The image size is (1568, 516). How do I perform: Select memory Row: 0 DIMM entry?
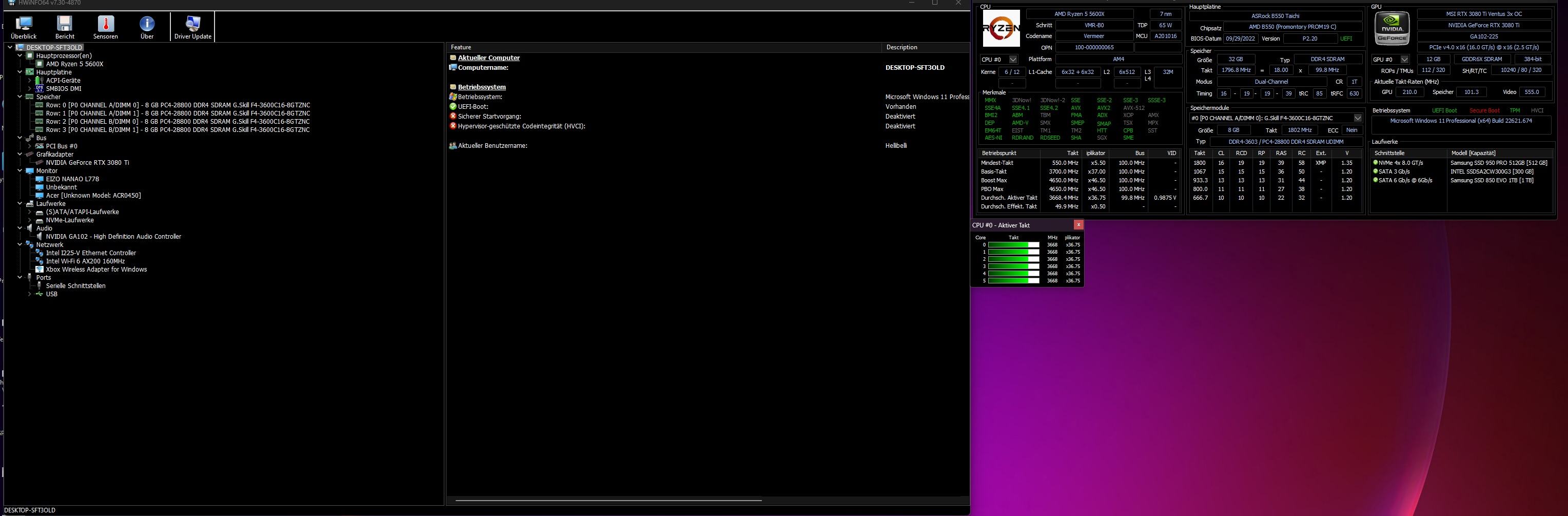click(178, 105)
